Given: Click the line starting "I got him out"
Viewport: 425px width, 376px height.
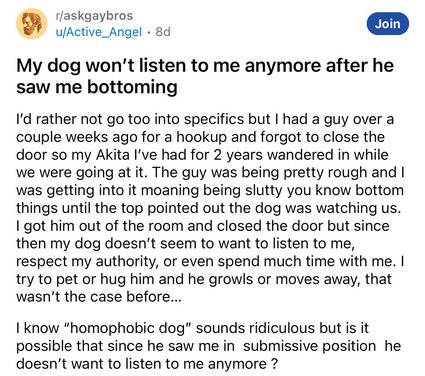Looking at the screenshot, I should pyautogui.click(x=203, y=226).
